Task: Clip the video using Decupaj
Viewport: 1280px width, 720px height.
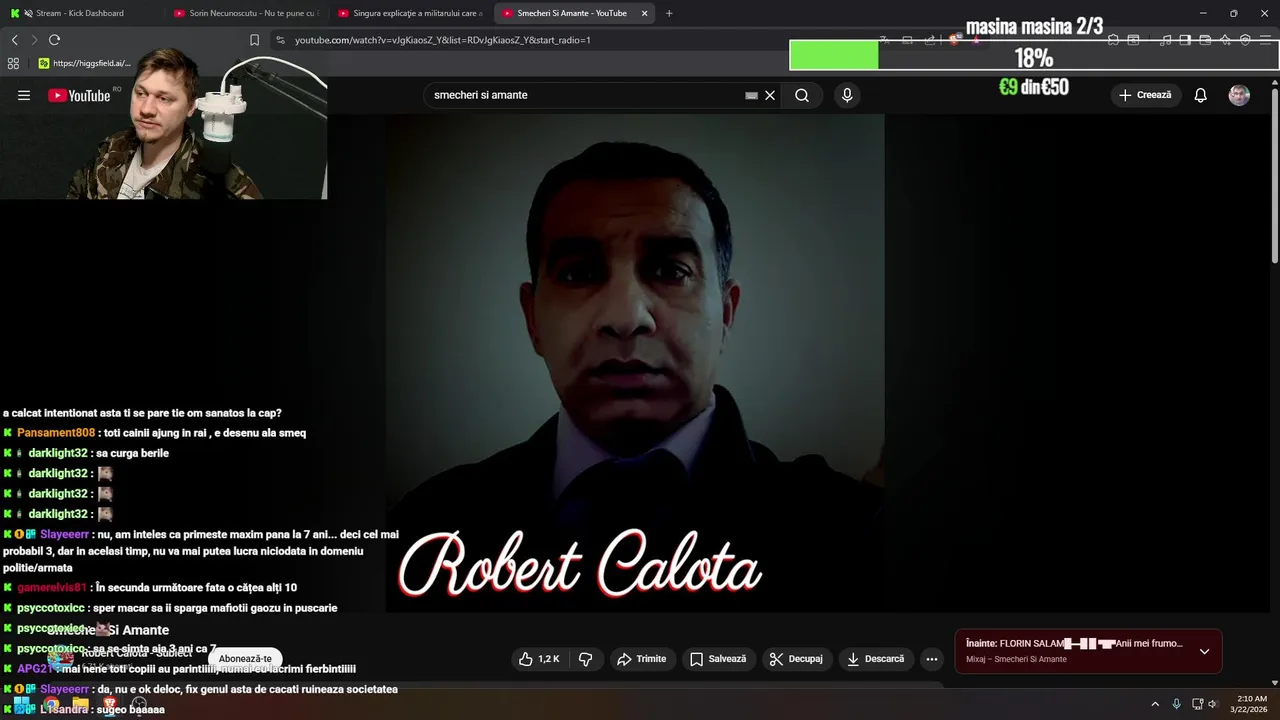Action: point(797,659)
